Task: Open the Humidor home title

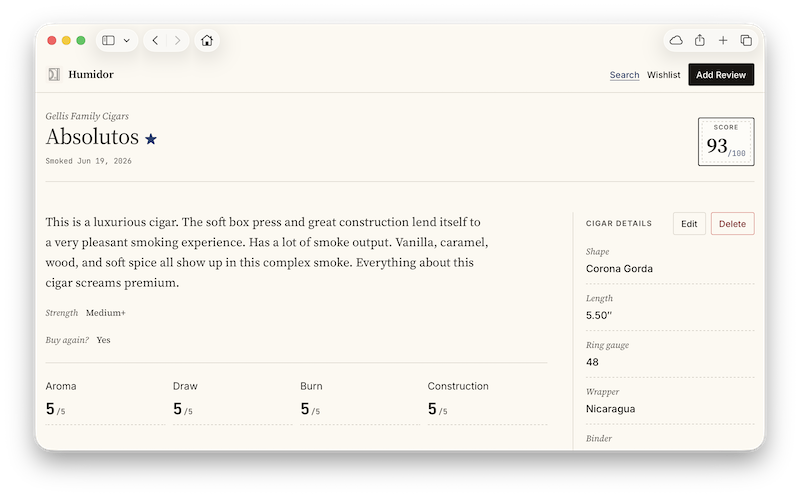Action: click(x=91, y=74)
